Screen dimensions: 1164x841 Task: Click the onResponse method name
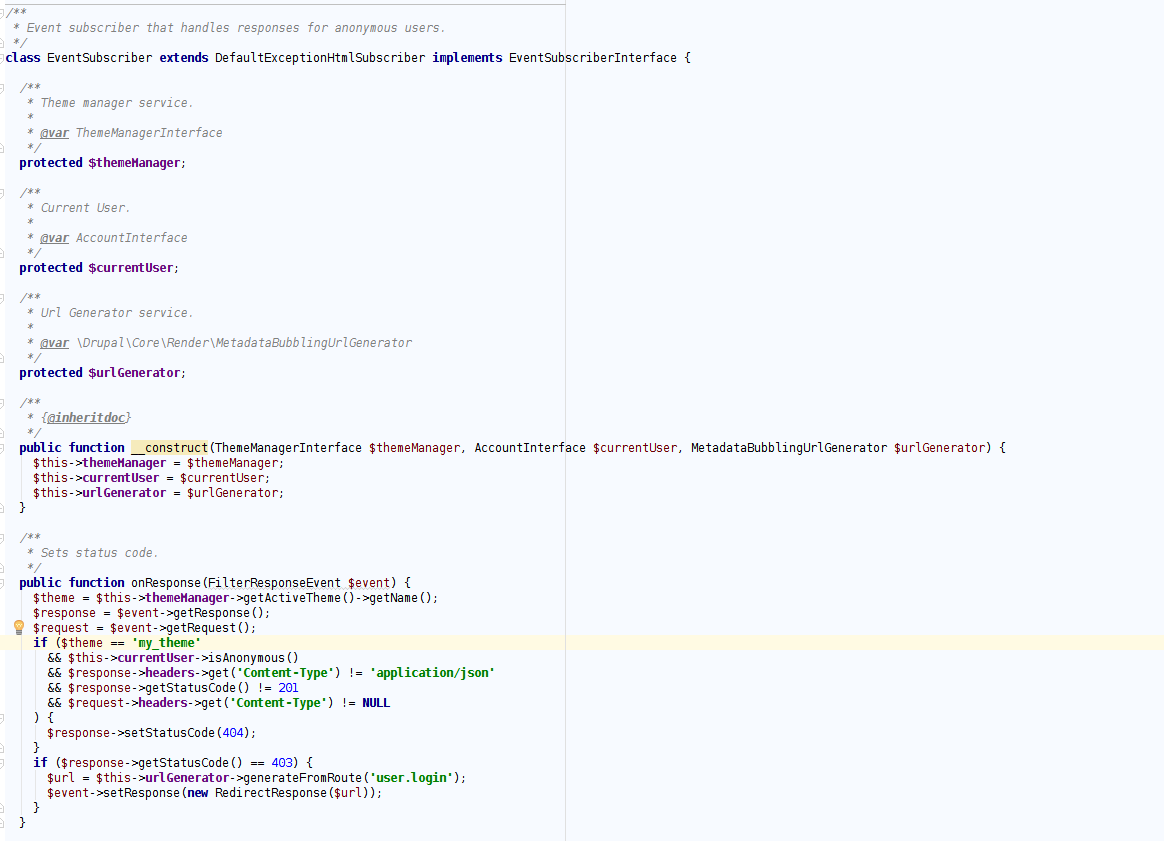[166, 583]
